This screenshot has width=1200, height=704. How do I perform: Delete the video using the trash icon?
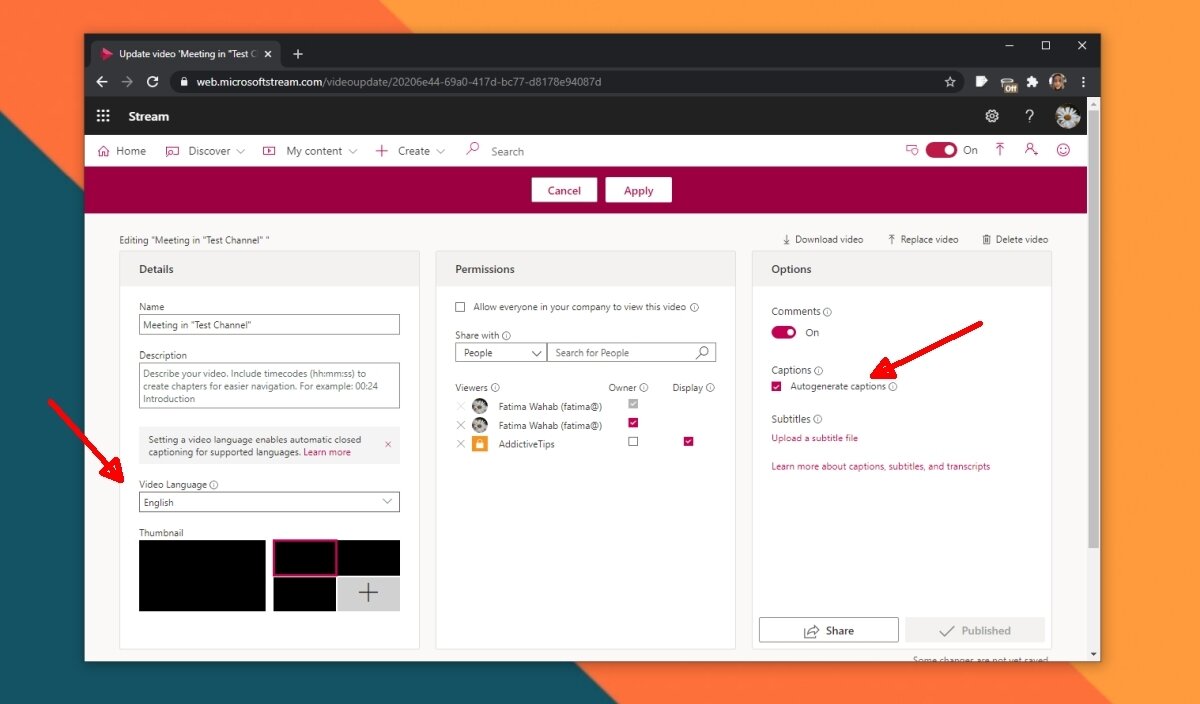coord(1015,239)
